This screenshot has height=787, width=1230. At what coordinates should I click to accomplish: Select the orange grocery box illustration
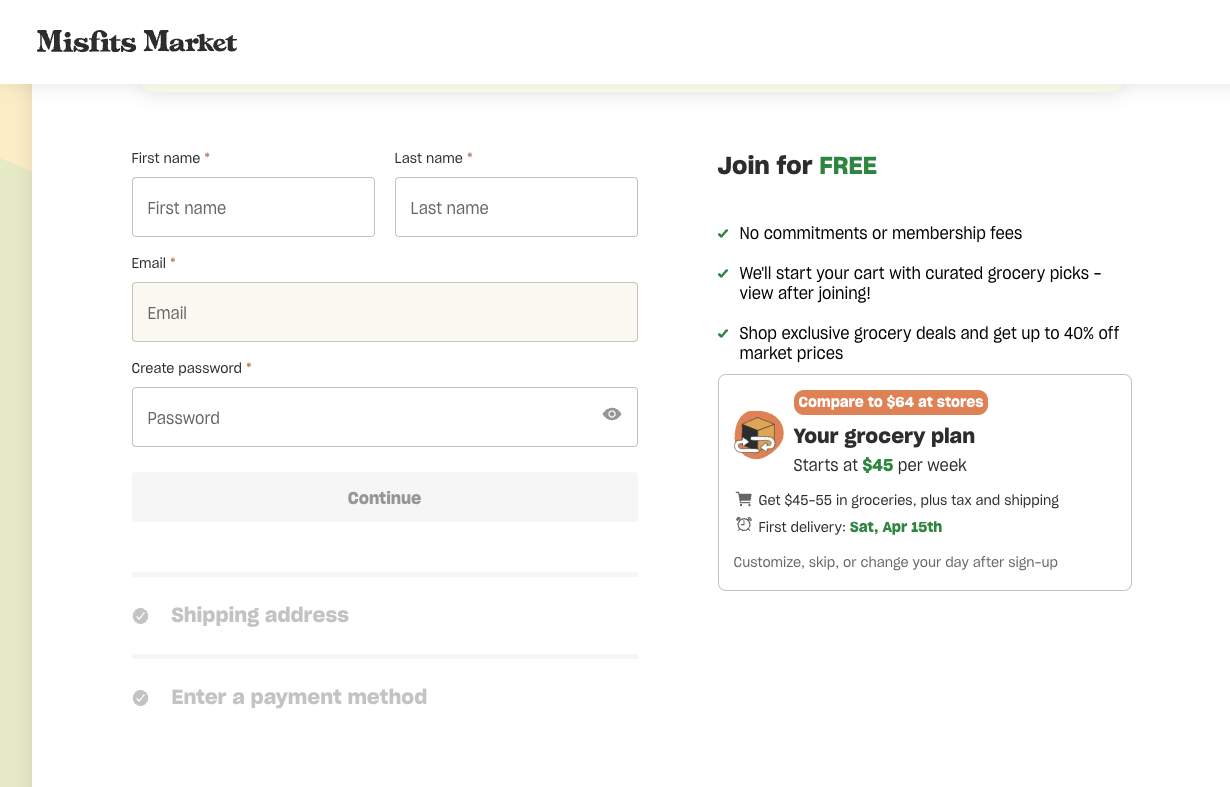(x=758, y=434)
